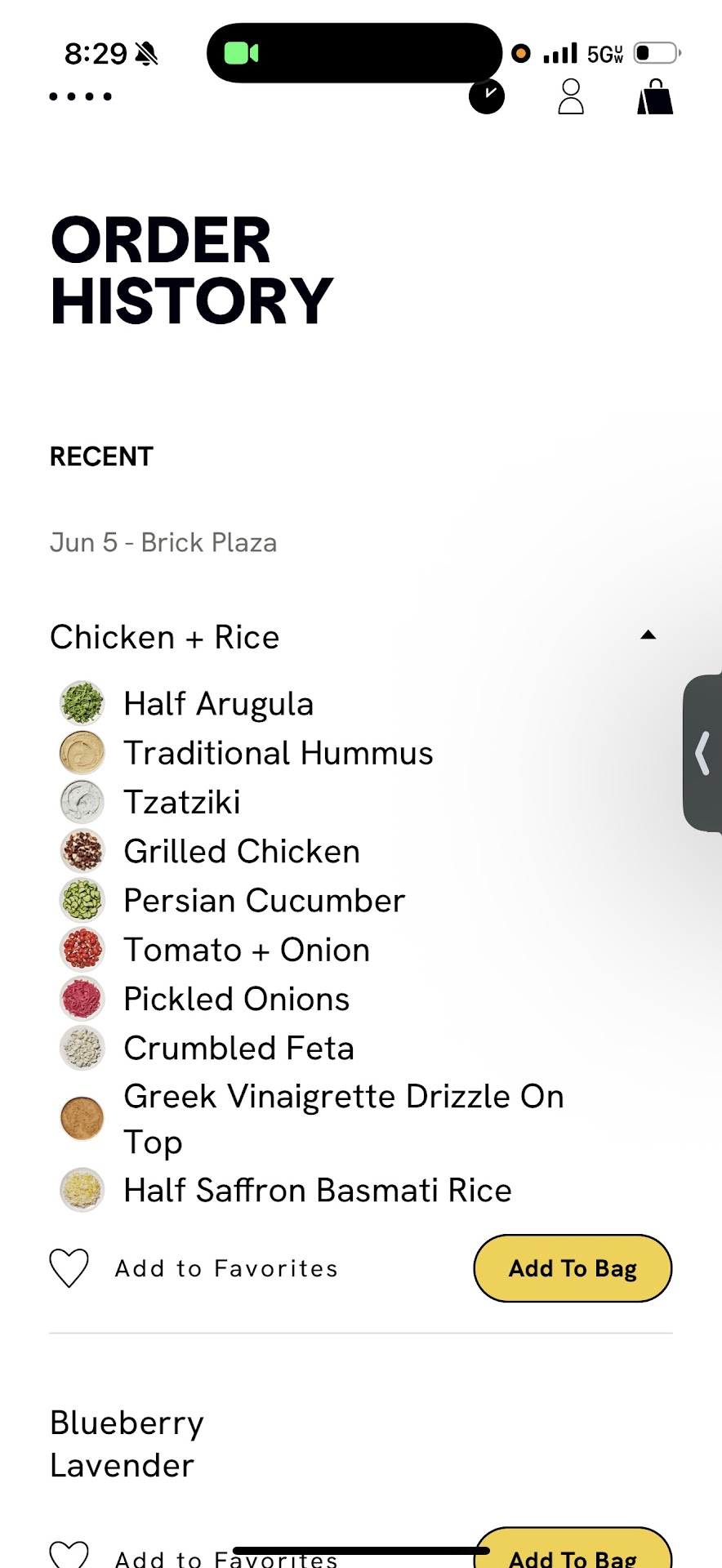
Task: Favorite the Chicken + Rice order heart
Action: tap(69, 1268)
